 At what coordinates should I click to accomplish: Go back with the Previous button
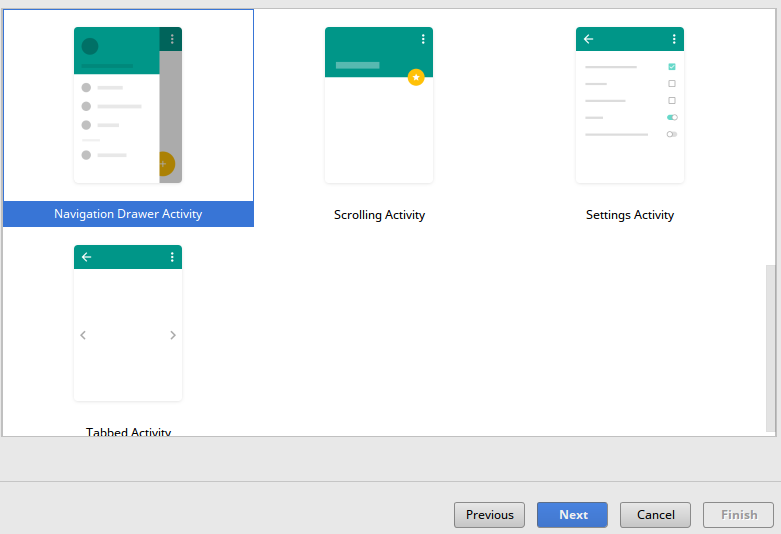pyautogui.click(x=489, y=515)
